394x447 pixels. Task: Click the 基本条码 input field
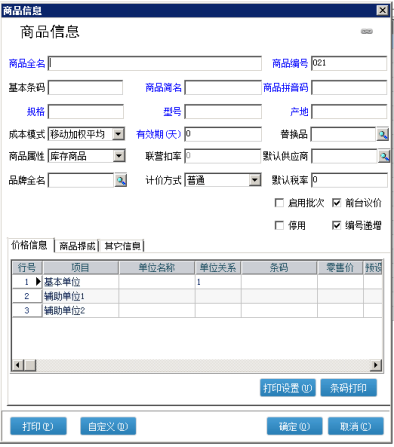85,88
